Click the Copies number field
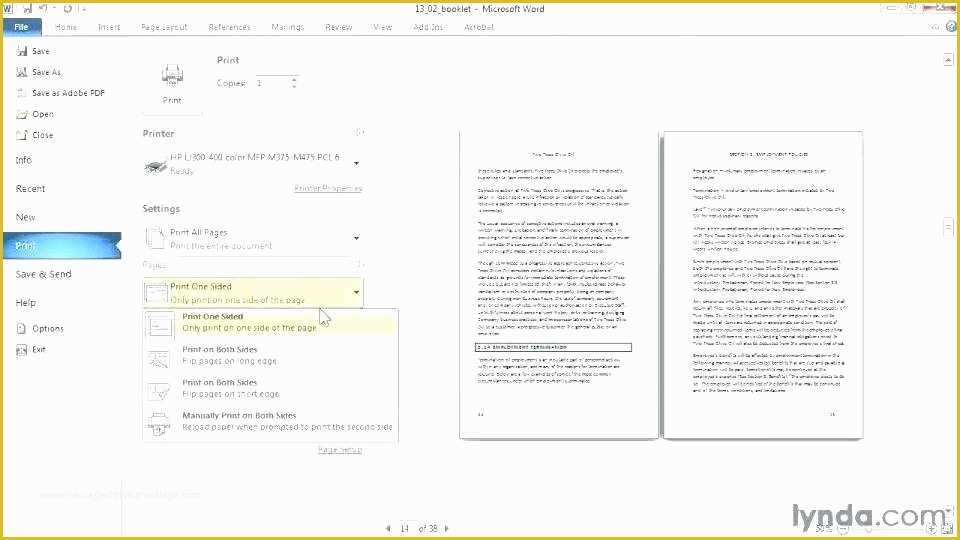Screen dimensions: 960x540 (x=271, y=83)
